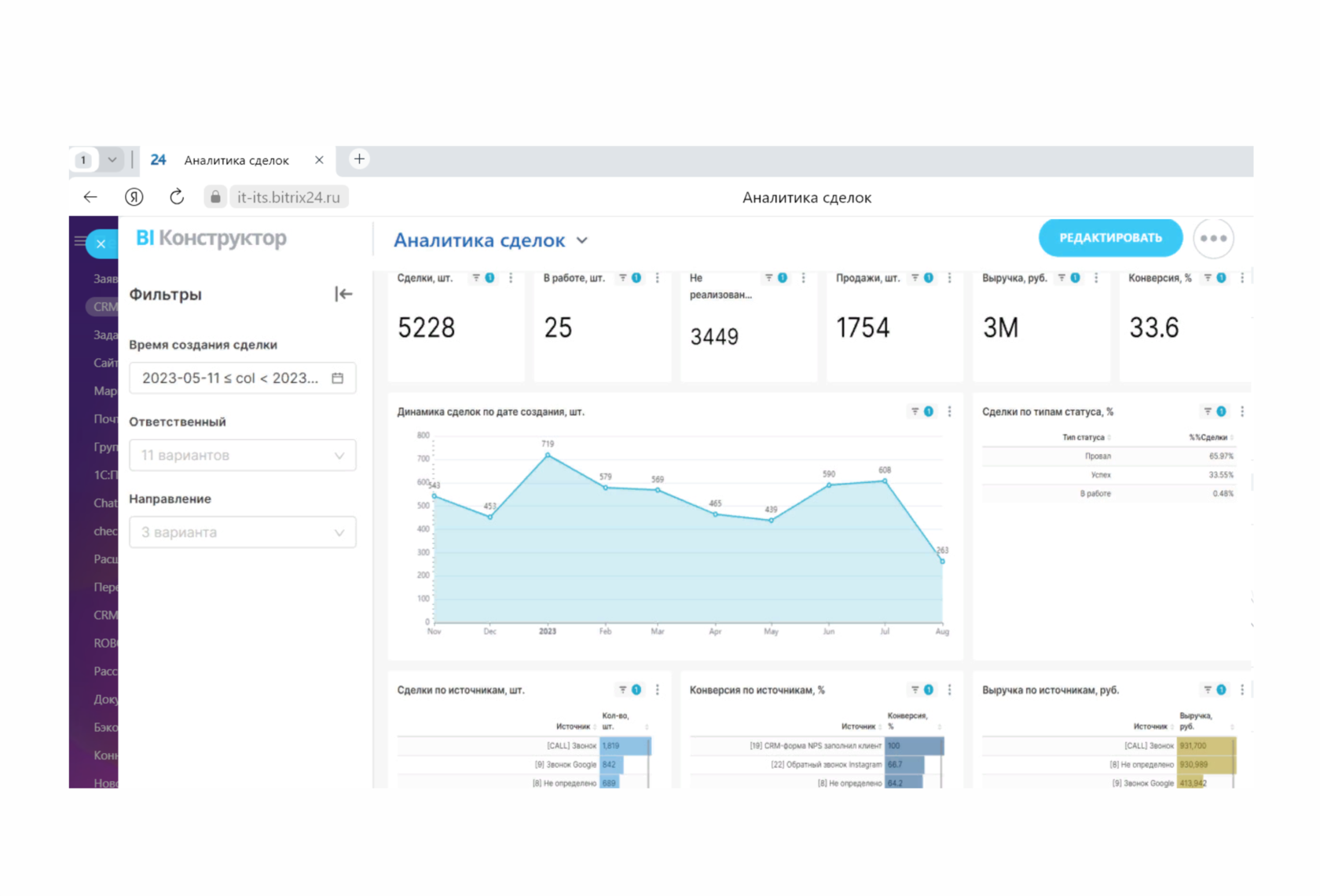Viewport: 1320px width, 896px height.
Task: Click the [9] Звонок Google 842 bar
Action: click(612, 764)
